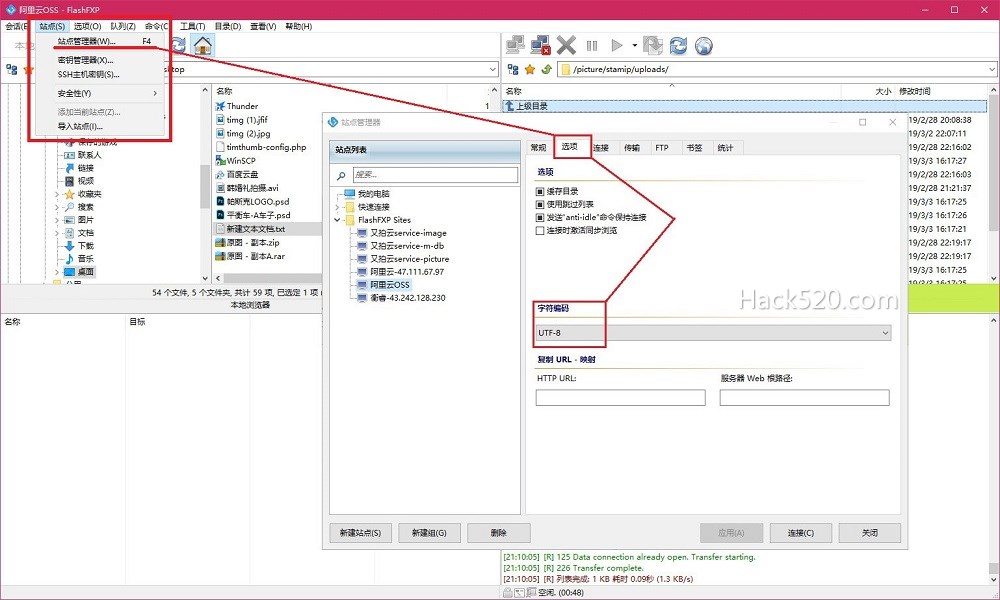
Task: Click the 关闭 button
Action: click(x=870, y=533)
